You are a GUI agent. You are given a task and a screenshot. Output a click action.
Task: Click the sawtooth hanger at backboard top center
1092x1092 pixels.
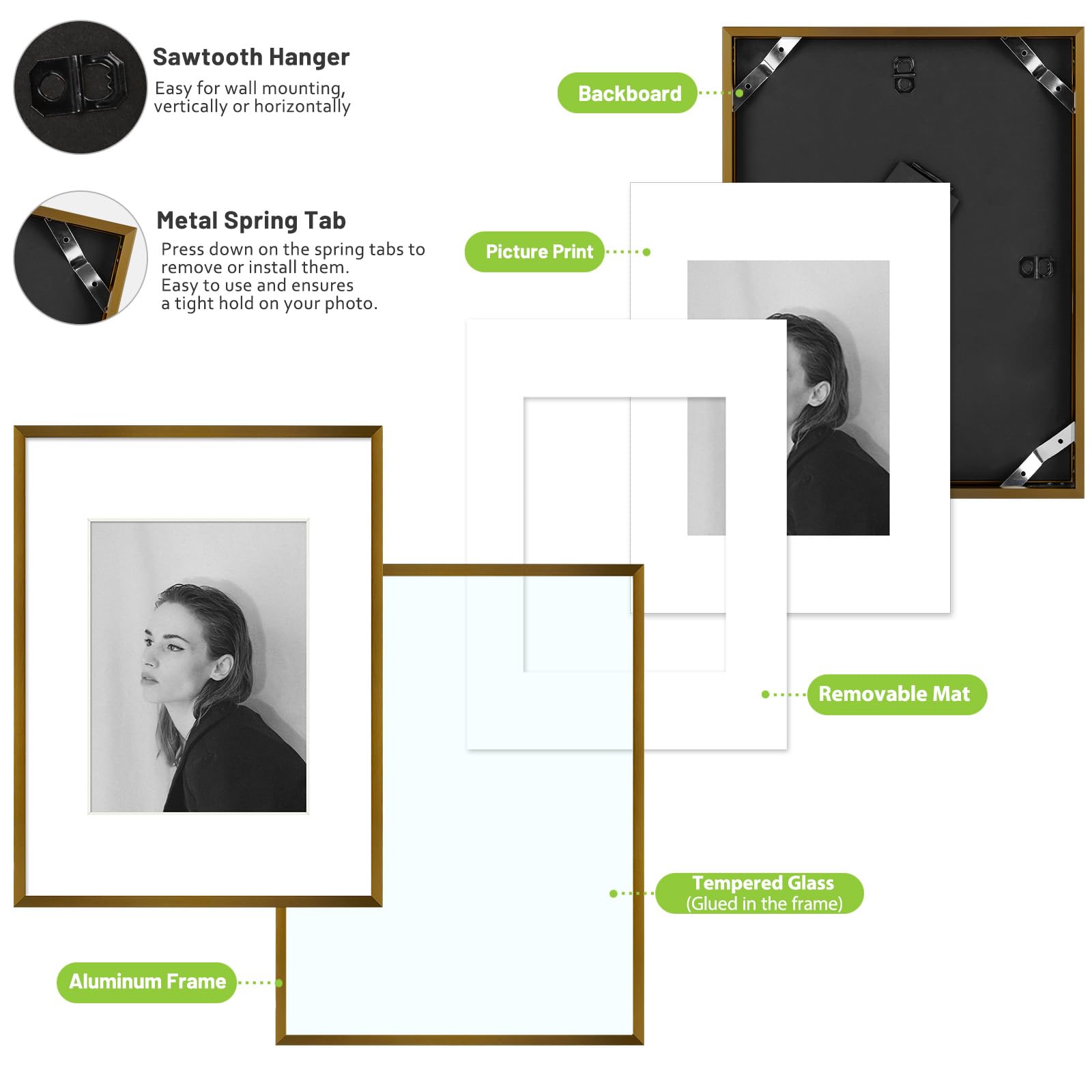(x=904, y=74)
